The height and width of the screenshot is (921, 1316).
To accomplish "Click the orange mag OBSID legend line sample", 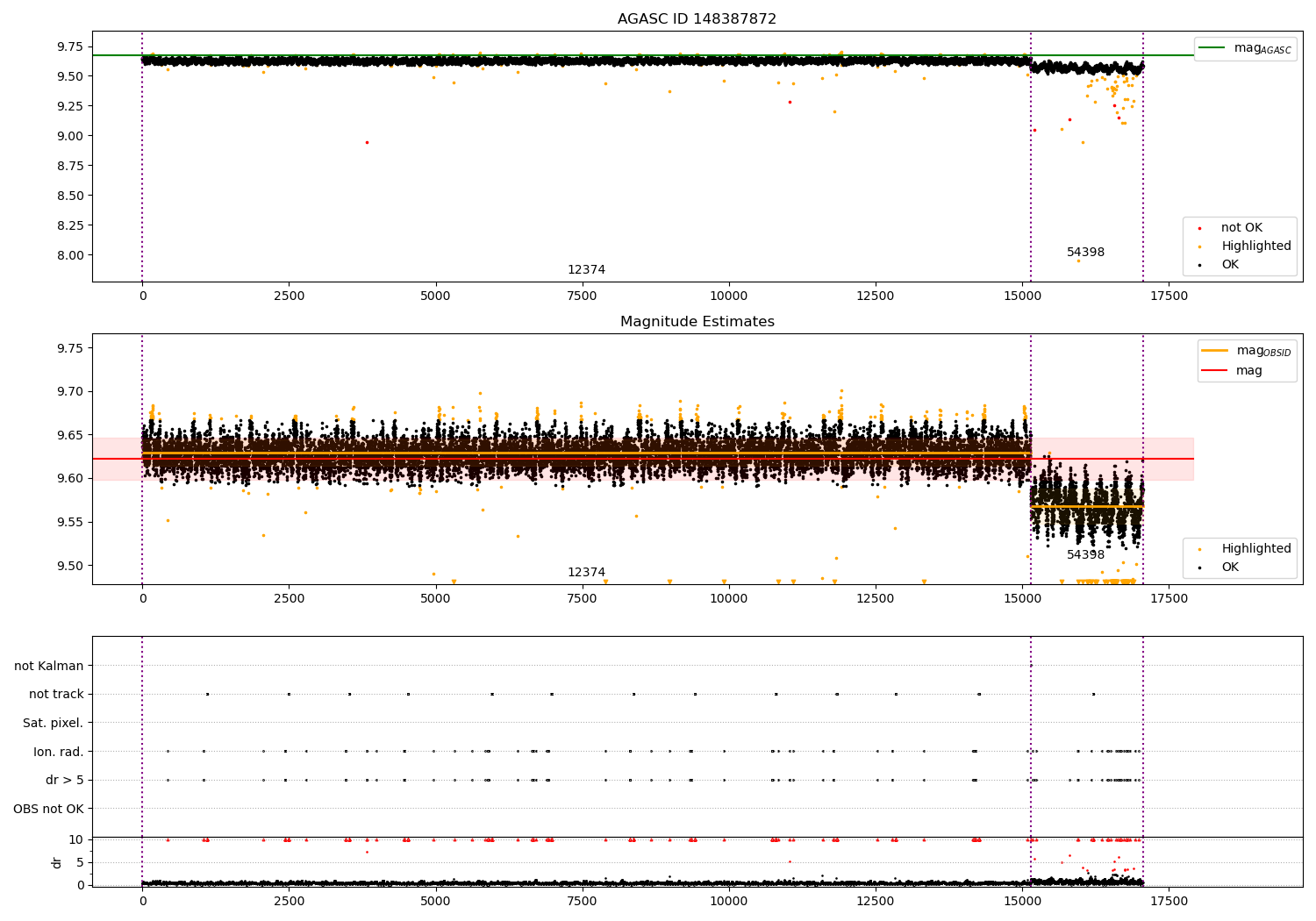I will pos(1214,351).
